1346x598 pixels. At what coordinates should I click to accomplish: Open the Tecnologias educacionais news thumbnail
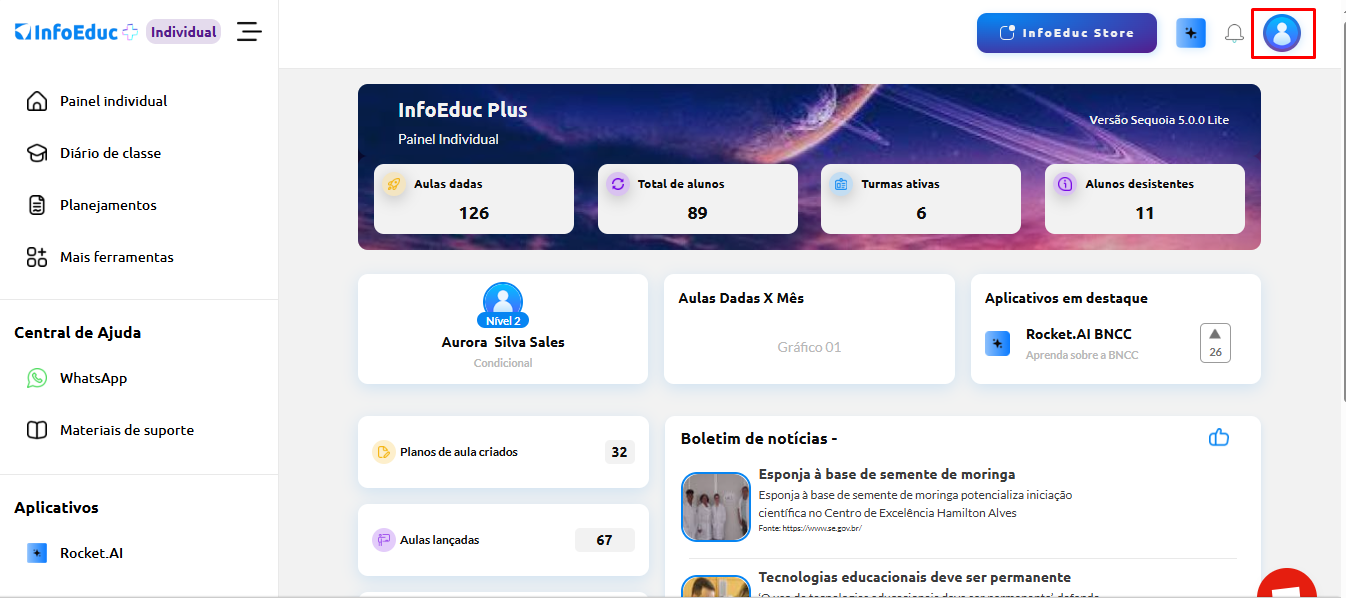716,587
